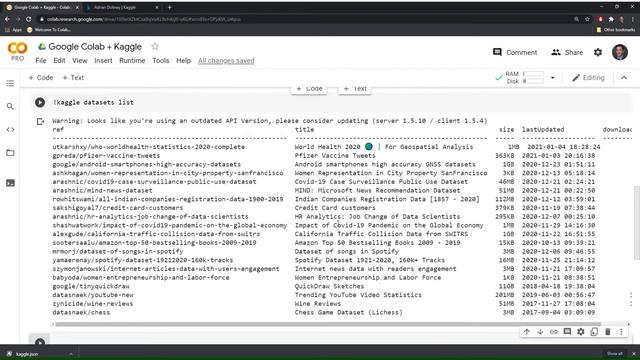Open the terminal sidebar icon
640x360 pixels.
[10, 183]
